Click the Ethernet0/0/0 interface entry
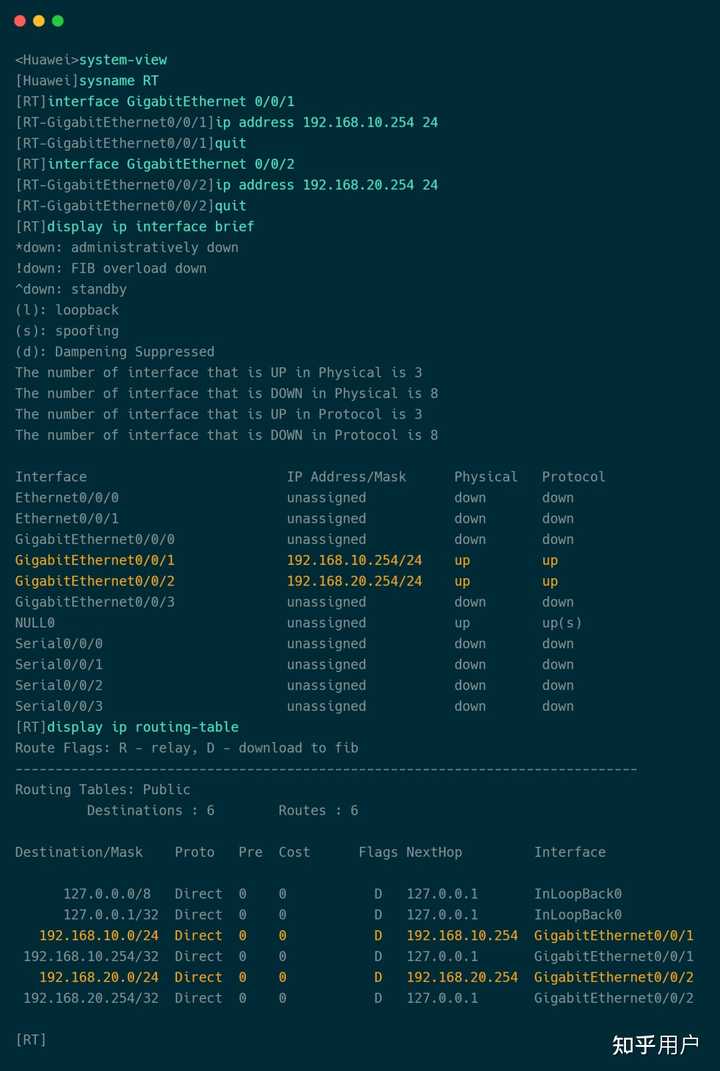Screen dimensions: 720x1071 [66, 498]
